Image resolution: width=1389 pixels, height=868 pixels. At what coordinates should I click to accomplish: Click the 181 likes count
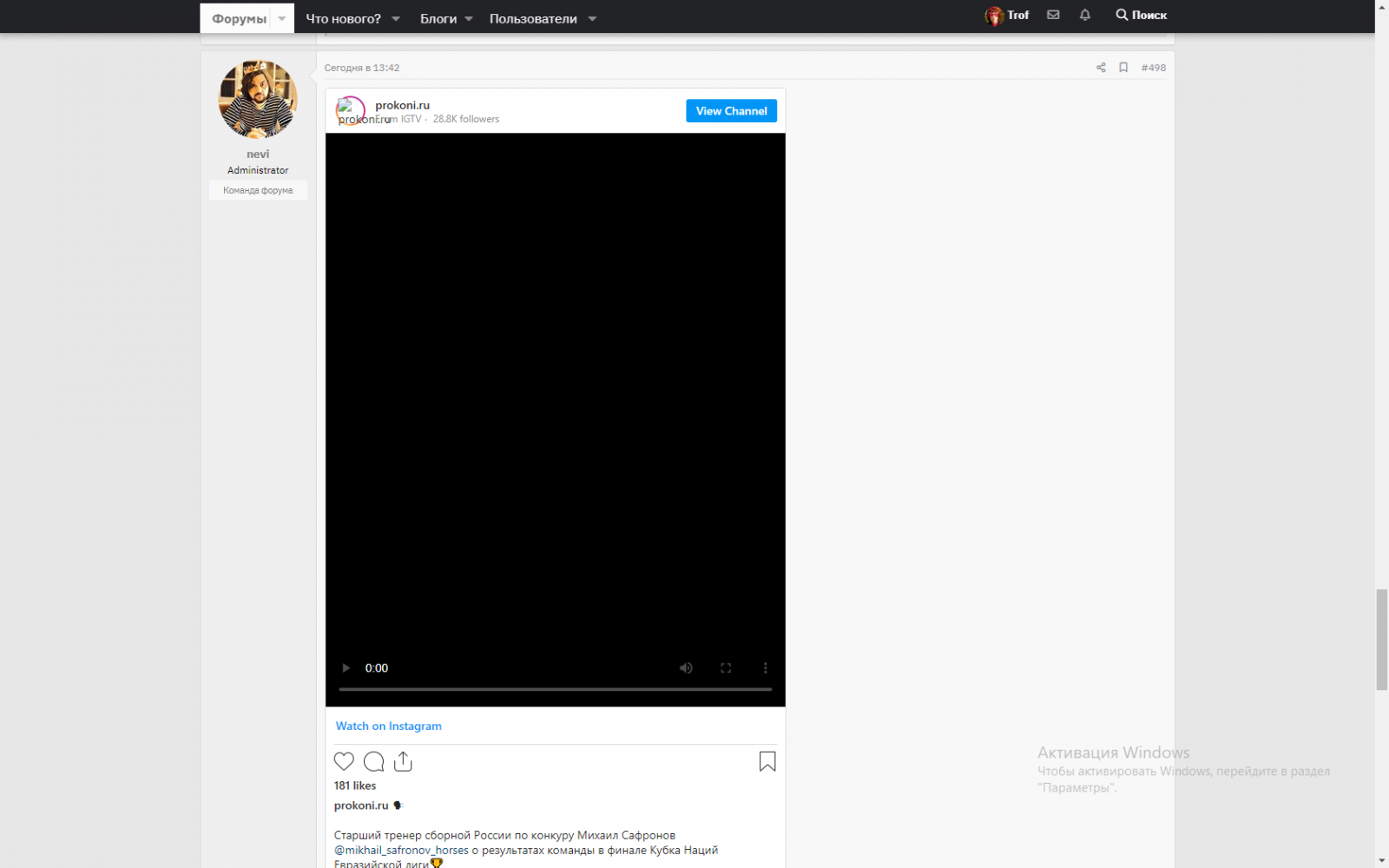click(355, 786)
